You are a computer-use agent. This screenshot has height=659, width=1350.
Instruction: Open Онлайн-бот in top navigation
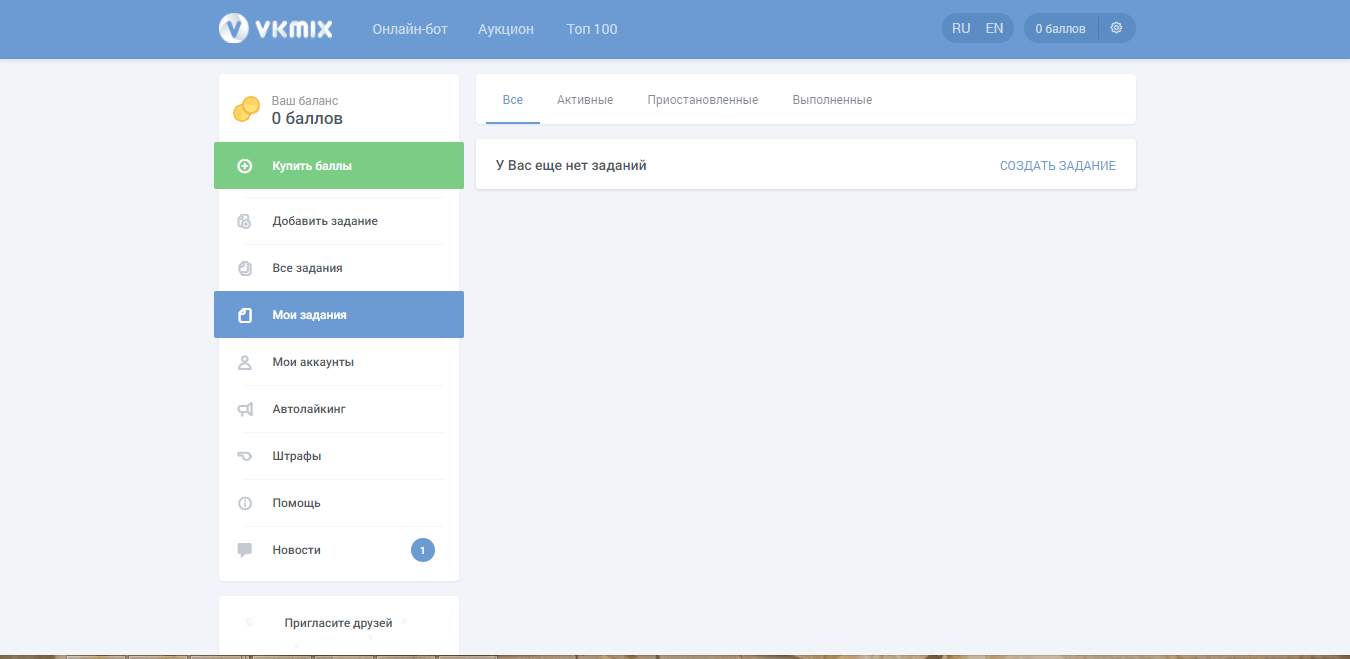pyautogui.click(x=410, y=29)
